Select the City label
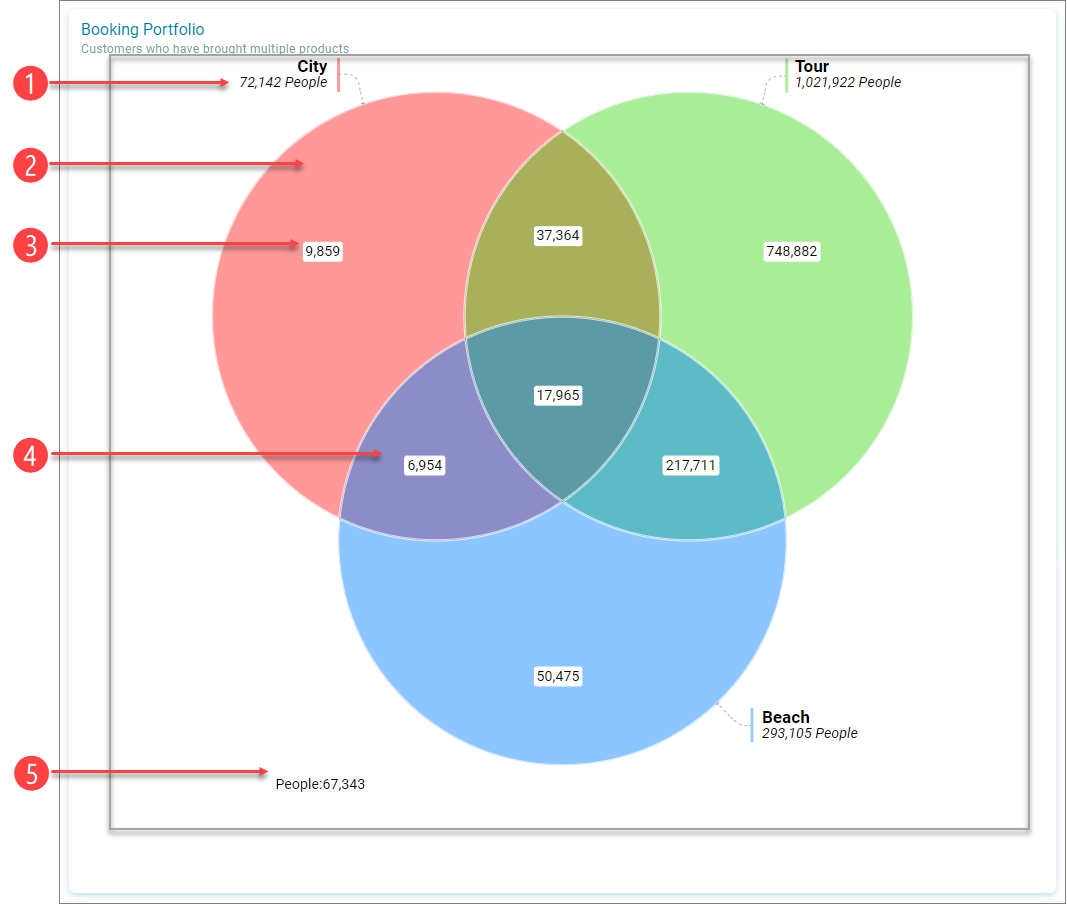 (312, 66)
